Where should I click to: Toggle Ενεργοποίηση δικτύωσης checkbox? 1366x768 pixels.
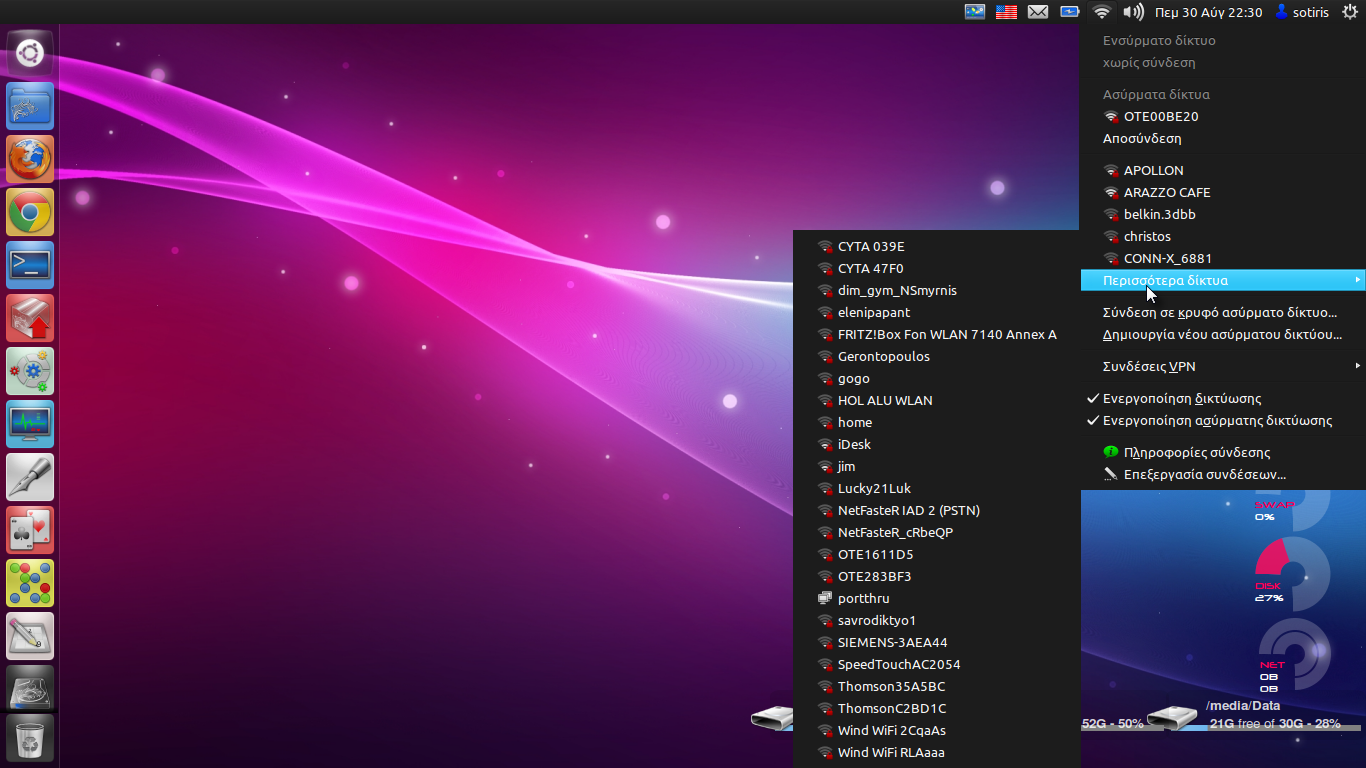[x=1182, y=398]
